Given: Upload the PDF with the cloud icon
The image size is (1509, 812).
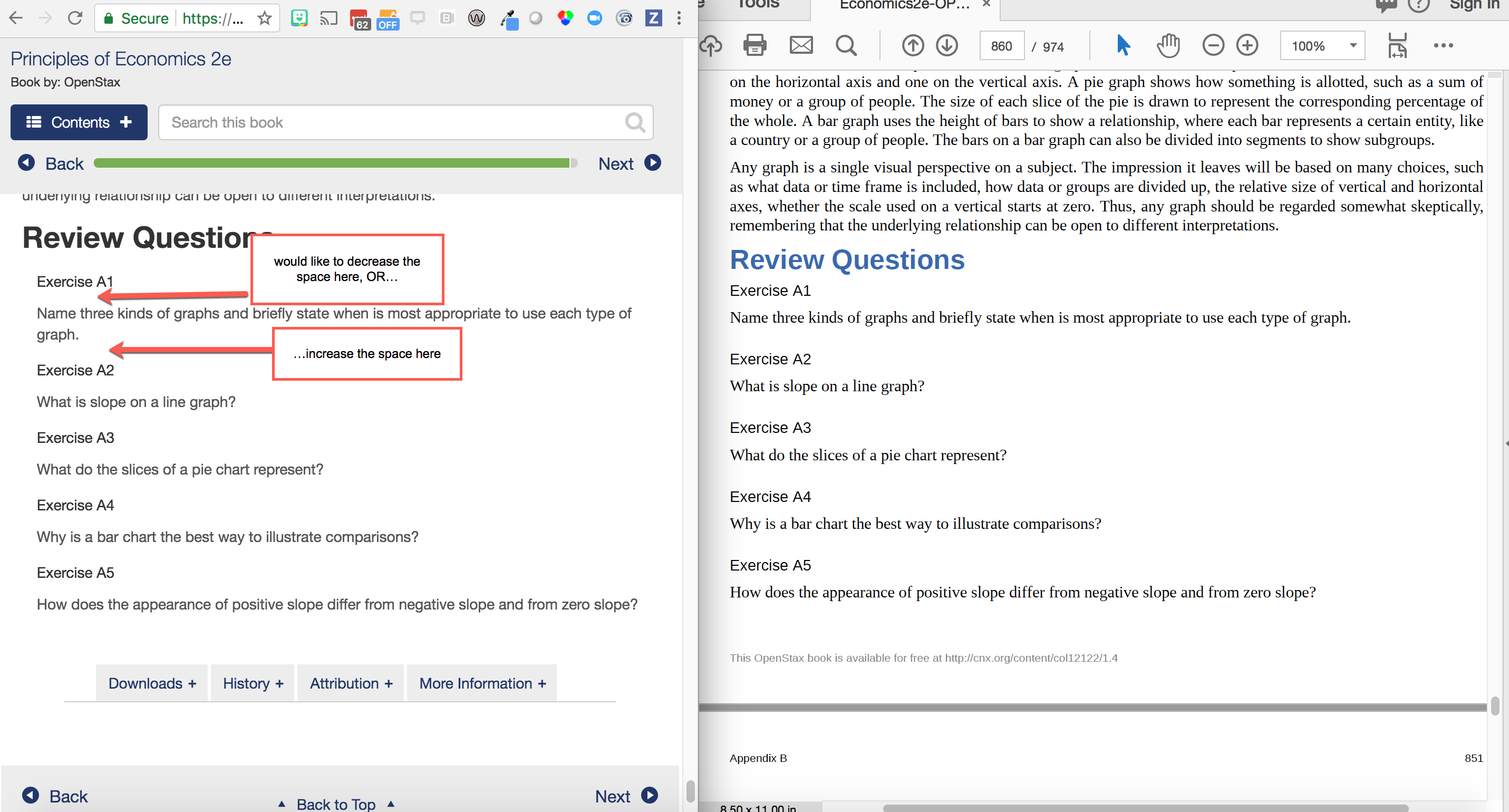Looking at the screenshot, I should click(711, 45).
